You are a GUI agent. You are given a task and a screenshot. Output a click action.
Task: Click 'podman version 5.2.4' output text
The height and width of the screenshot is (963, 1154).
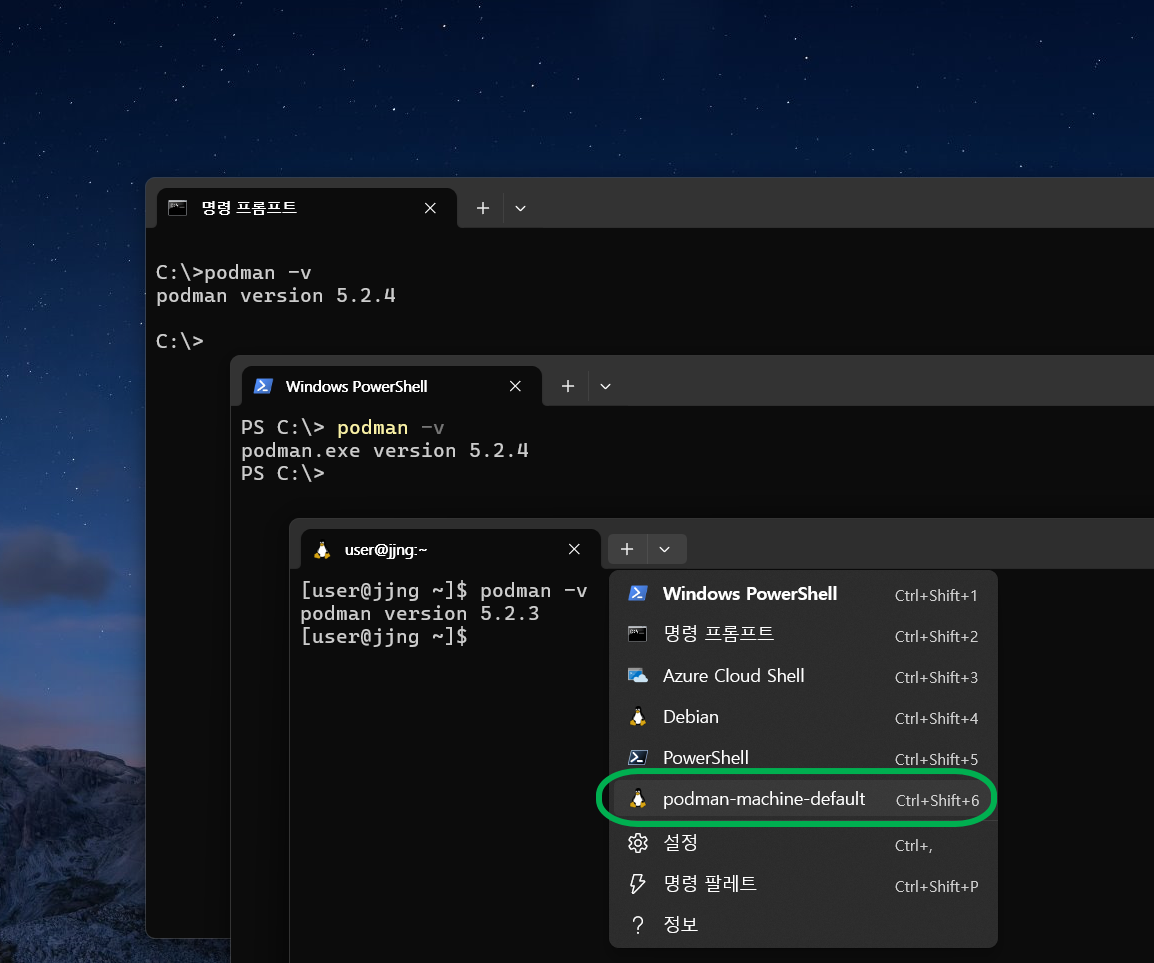click(276, 296)
